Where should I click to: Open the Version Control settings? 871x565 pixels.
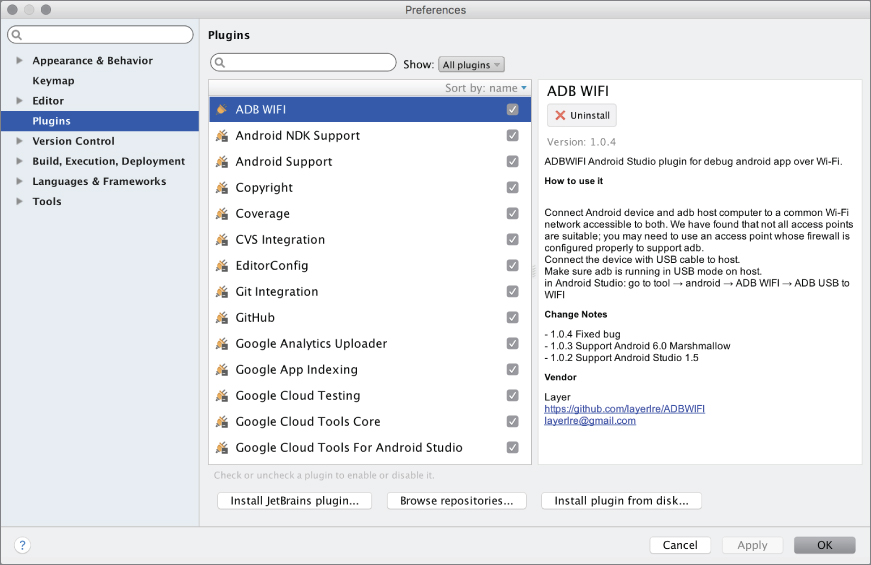tap(73, 141)
